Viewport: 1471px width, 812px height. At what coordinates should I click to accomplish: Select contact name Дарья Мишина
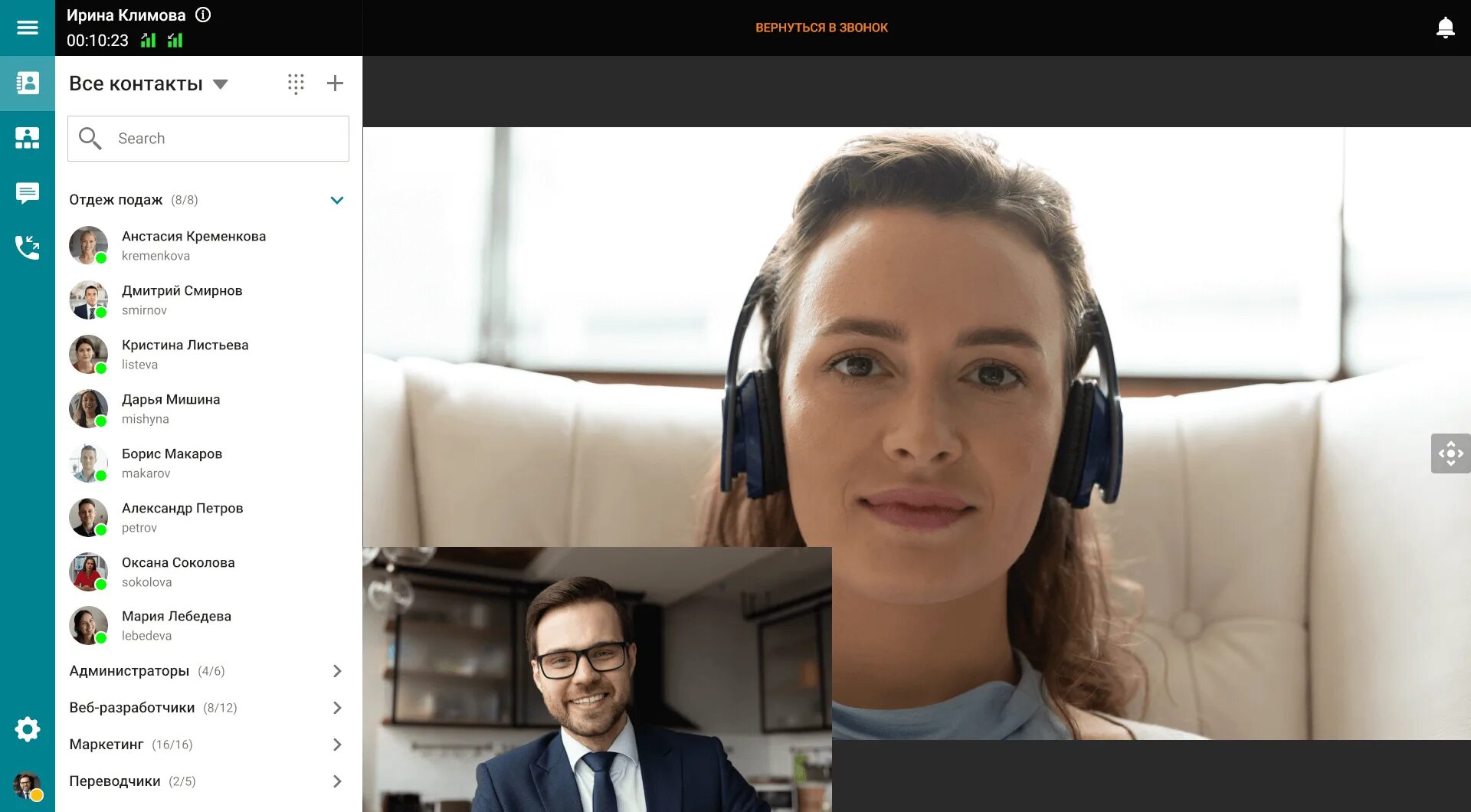(x=171, y=400)
